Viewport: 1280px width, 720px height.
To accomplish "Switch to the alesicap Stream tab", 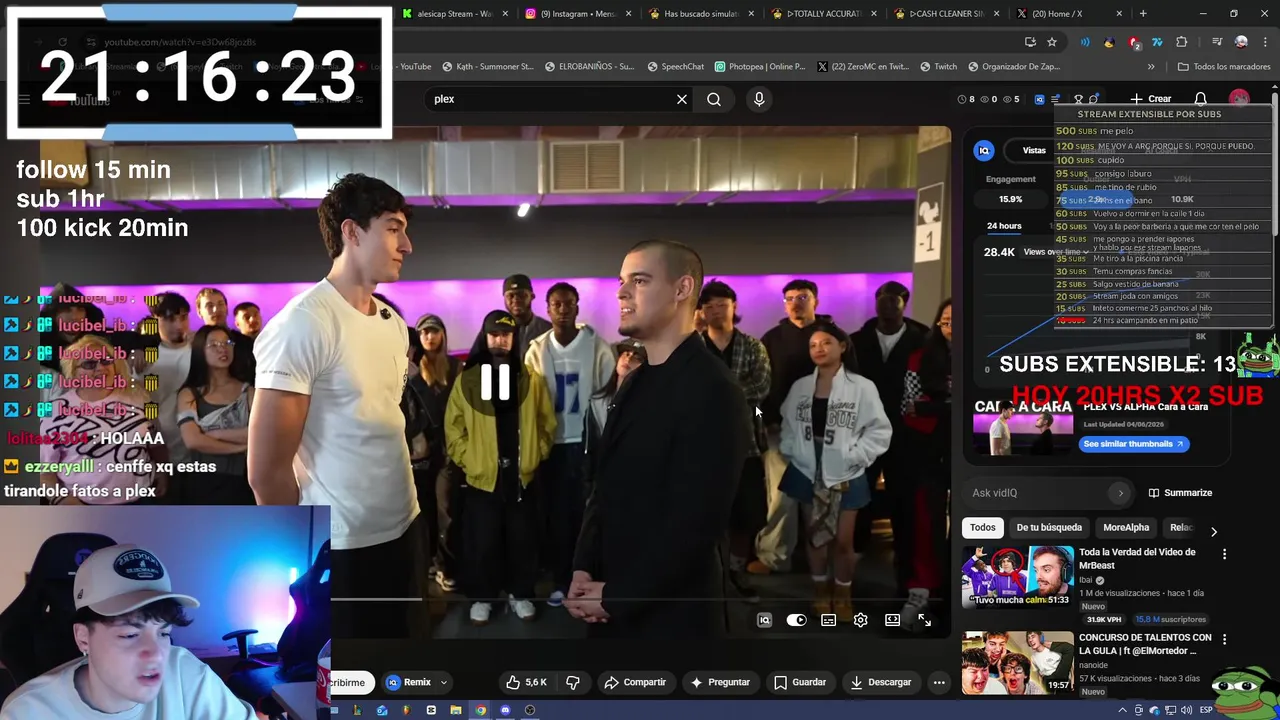I will tap(455, 13).
